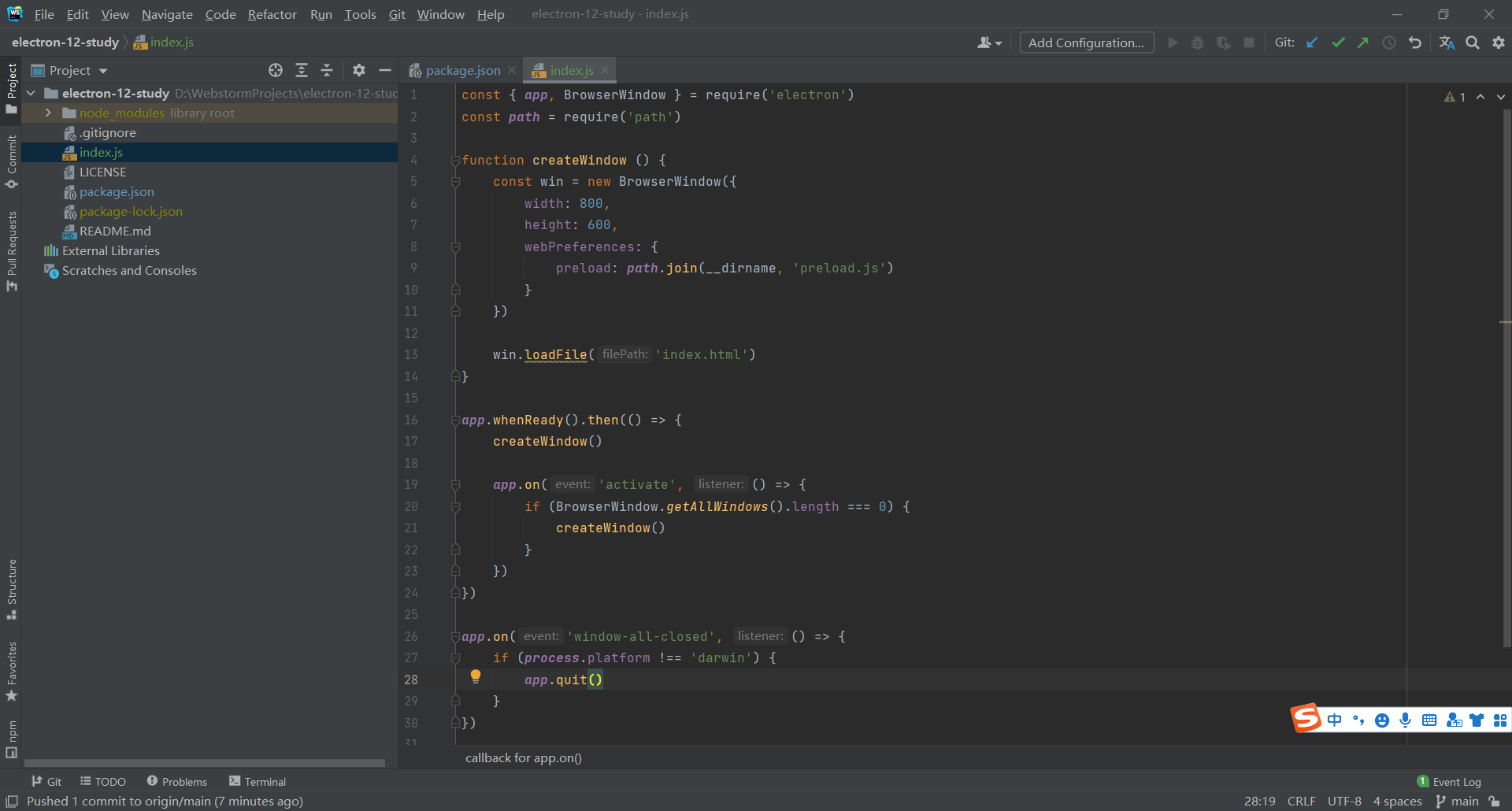This screenshot has height=811, width=1512.
Task: Expand all items in Project panel
Action: click(x=302, y=70)
